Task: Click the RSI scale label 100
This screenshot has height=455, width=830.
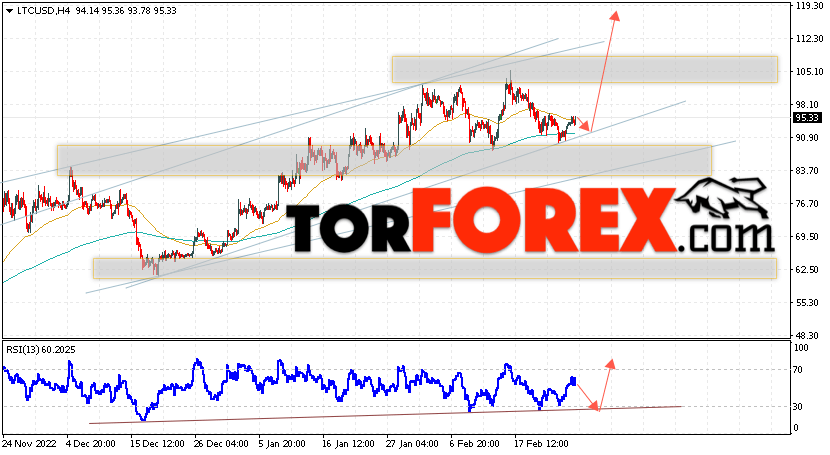Action: click(x=801, y=348)
